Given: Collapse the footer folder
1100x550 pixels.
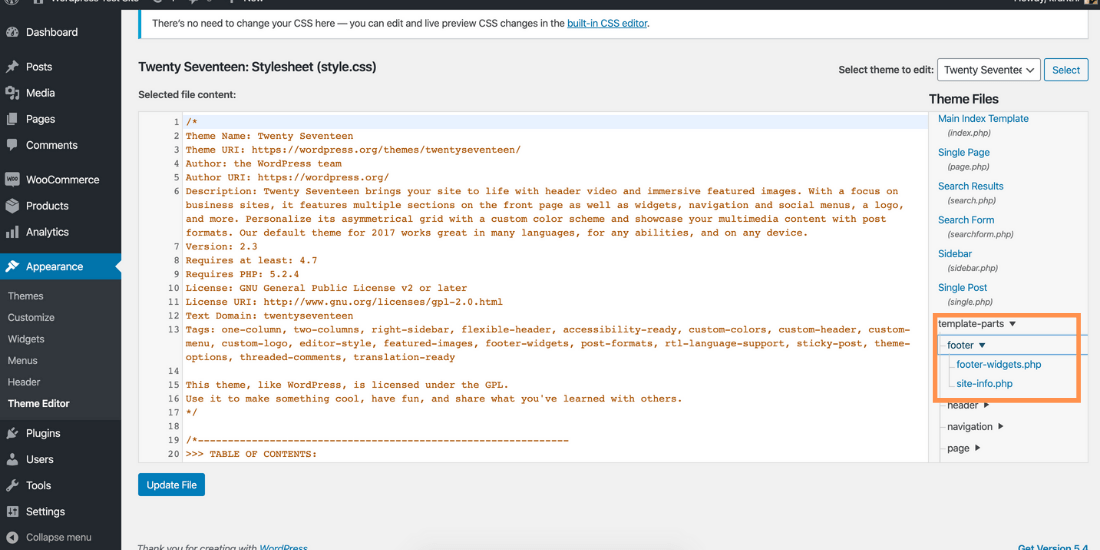Looking at the screenshot, I should tap(967, 345).
